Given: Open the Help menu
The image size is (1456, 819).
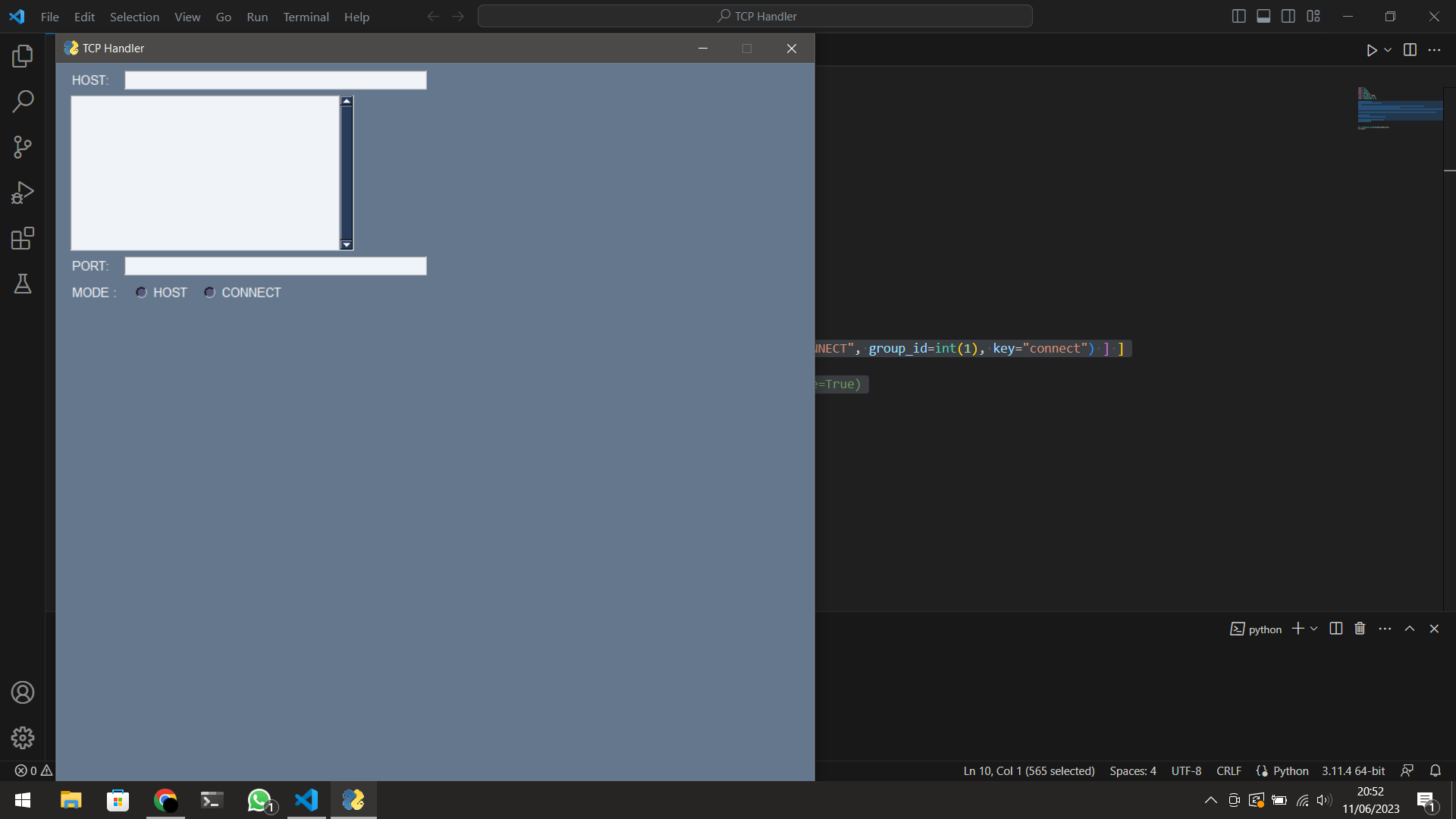Looking at the screenshot, I should tap(356, 16).
